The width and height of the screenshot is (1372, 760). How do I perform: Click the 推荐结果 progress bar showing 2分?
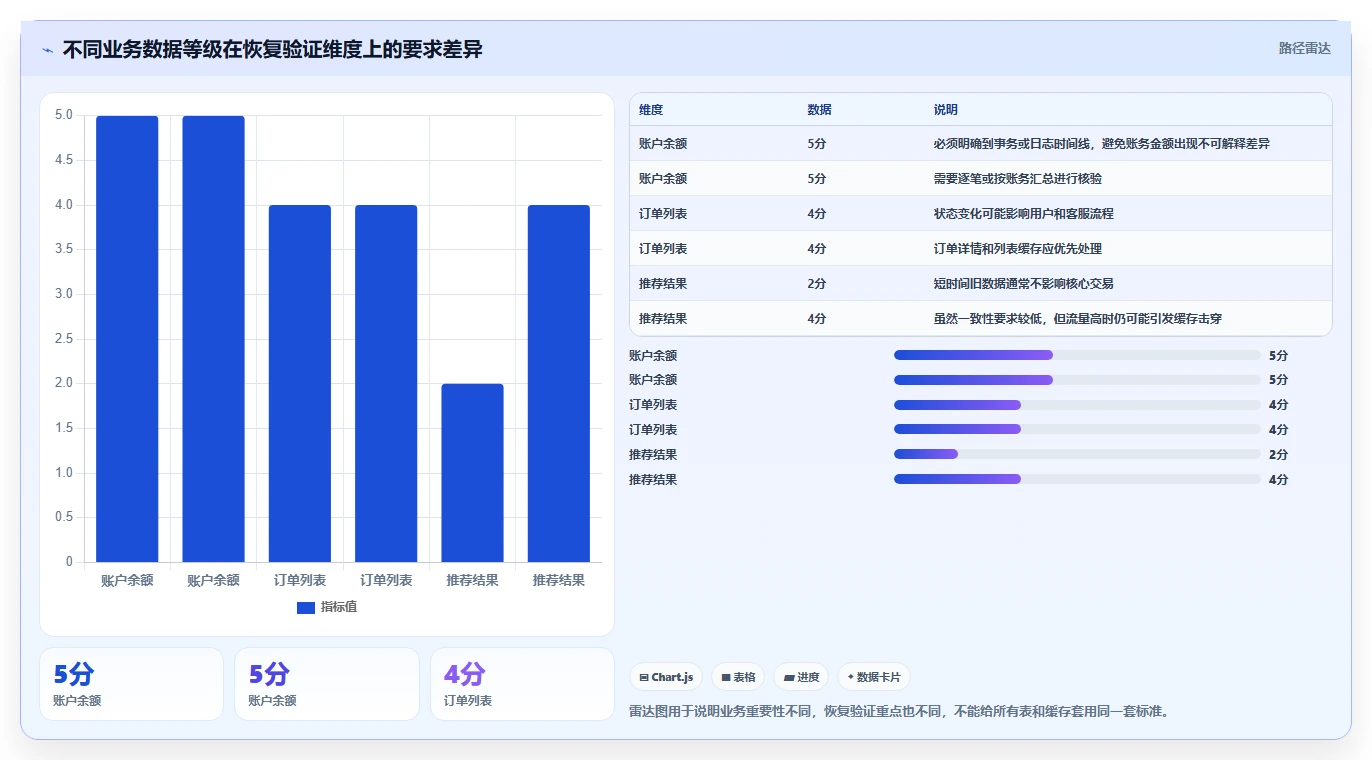click(x=1077, y=455)
